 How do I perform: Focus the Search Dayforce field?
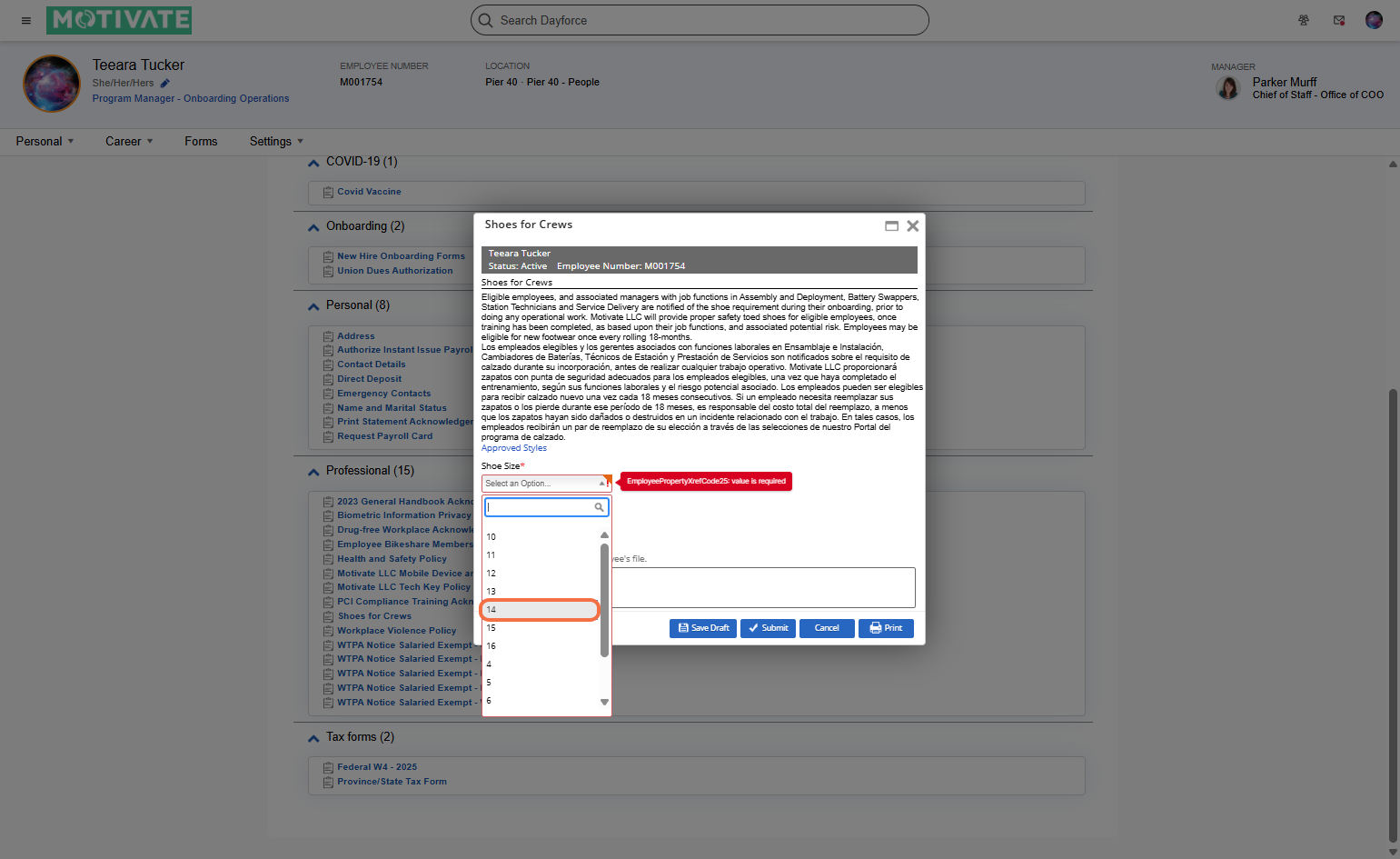[700, 20]
